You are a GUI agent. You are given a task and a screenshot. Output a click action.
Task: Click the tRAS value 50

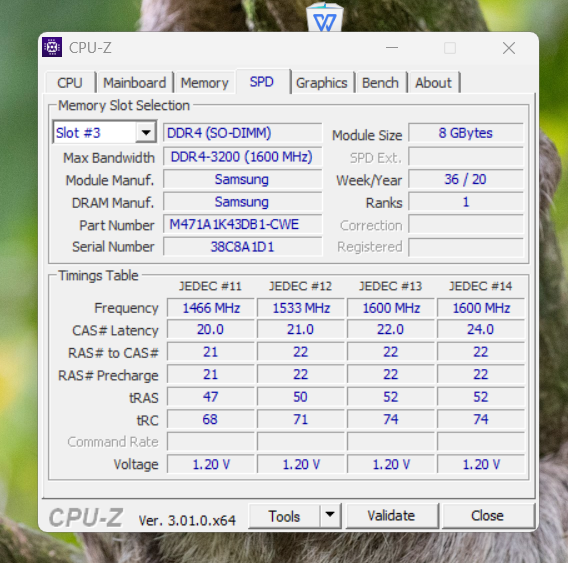pos(301,397)
